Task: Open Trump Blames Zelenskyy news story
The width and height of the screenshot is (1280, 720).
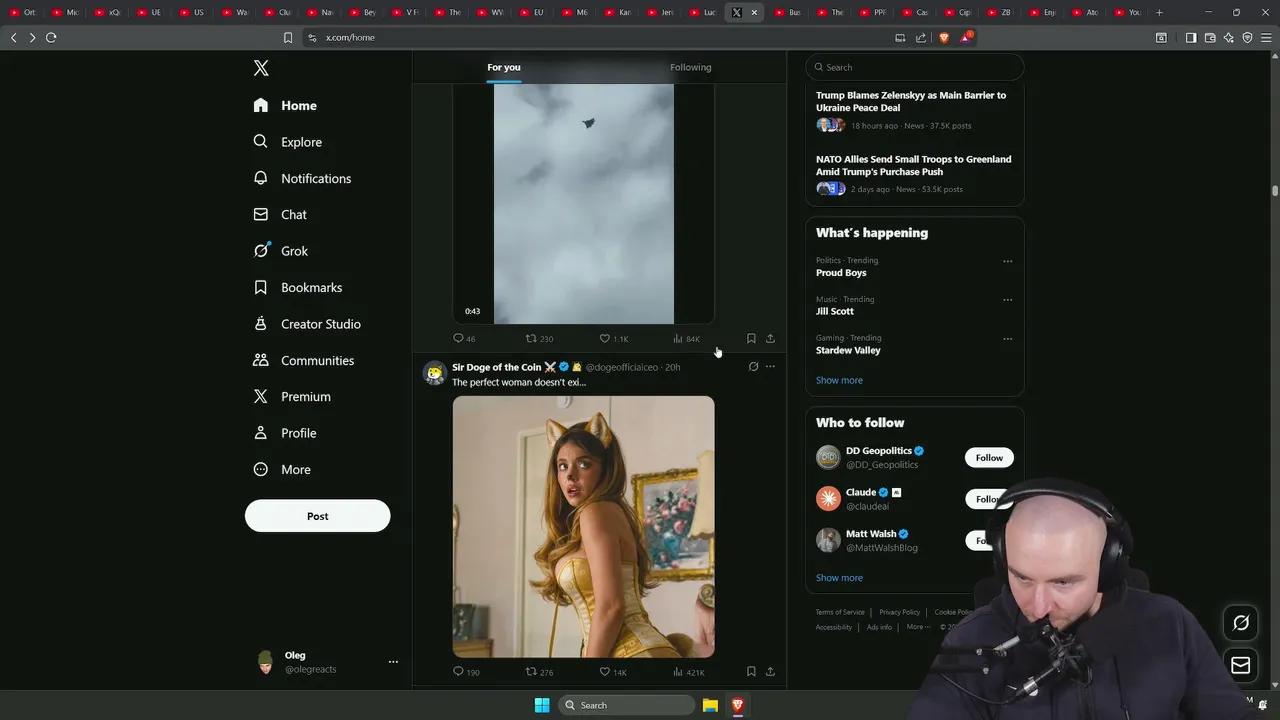Action: point(914,110)
